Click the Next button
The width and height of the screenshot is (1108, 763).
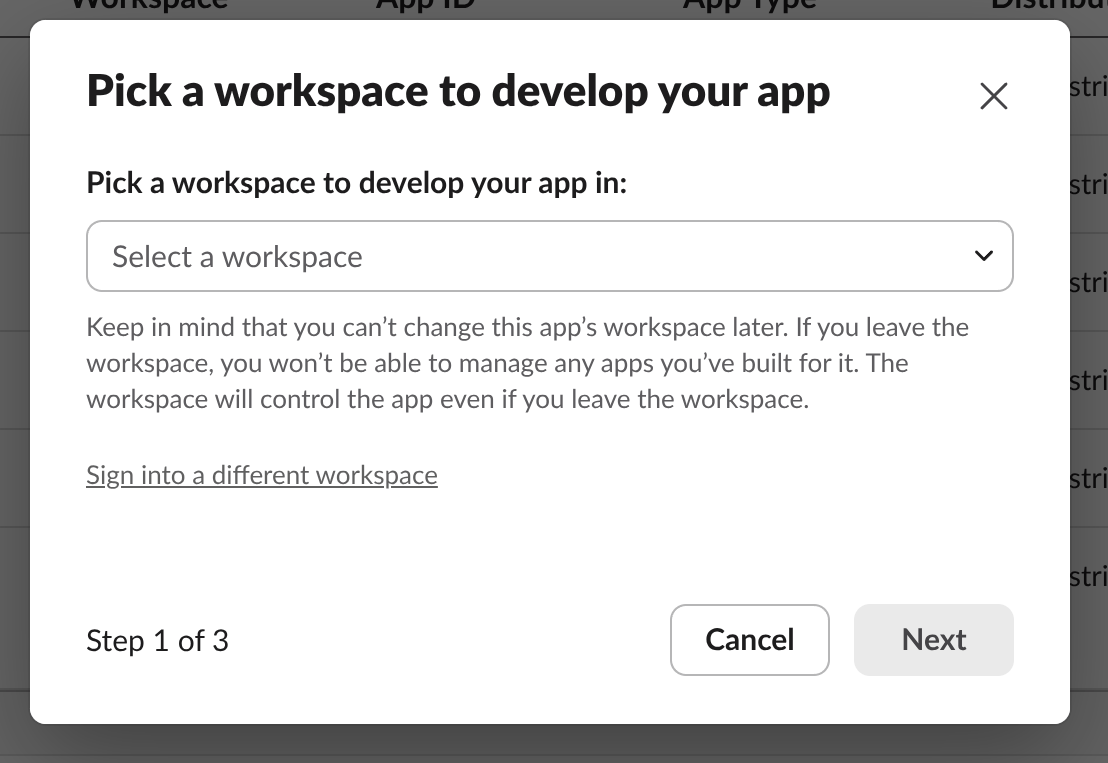[933, 639]
